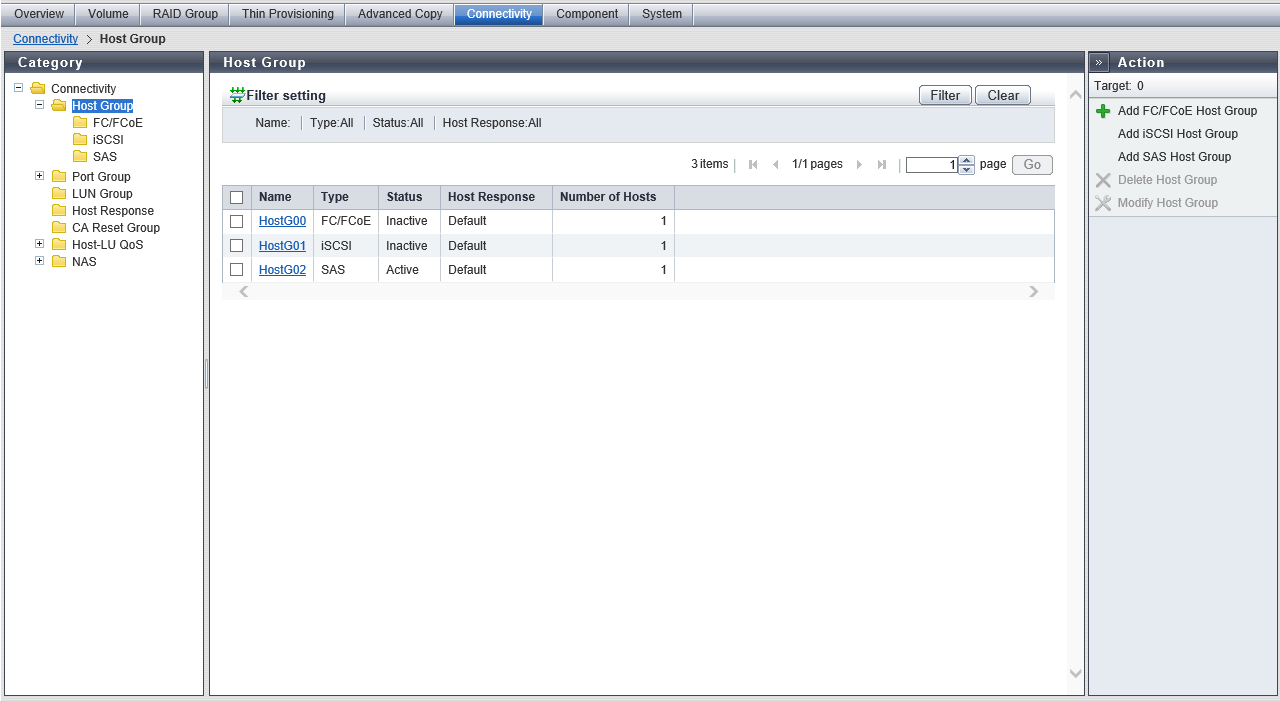Toggle the select-all checkbox in the table header
This screenshot has height=701, width=1280.
click(x=237, y=198)
